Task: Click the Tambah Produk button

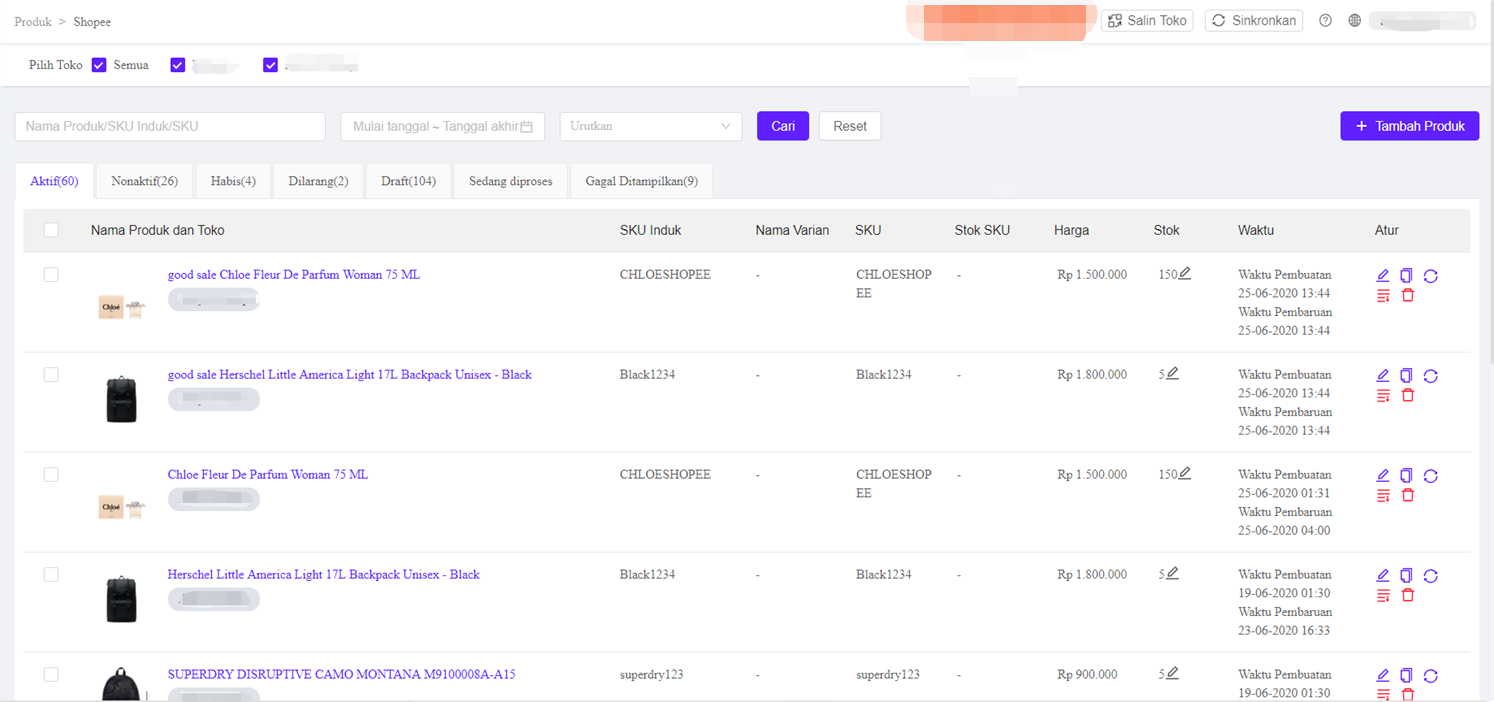Action: pos(1409,126)
